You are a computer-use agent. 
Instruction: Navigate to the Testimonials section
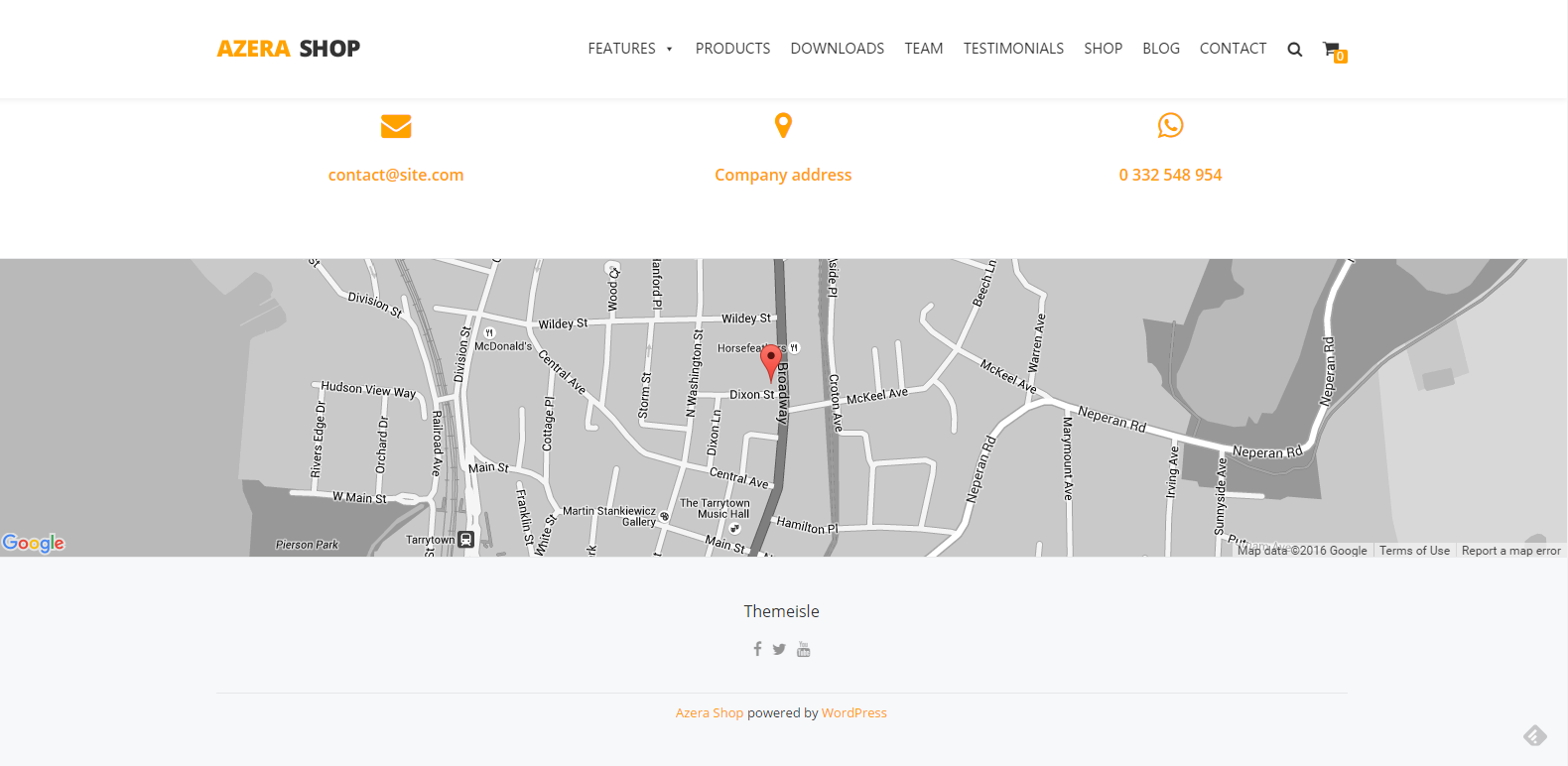[x=1013, y=49]
